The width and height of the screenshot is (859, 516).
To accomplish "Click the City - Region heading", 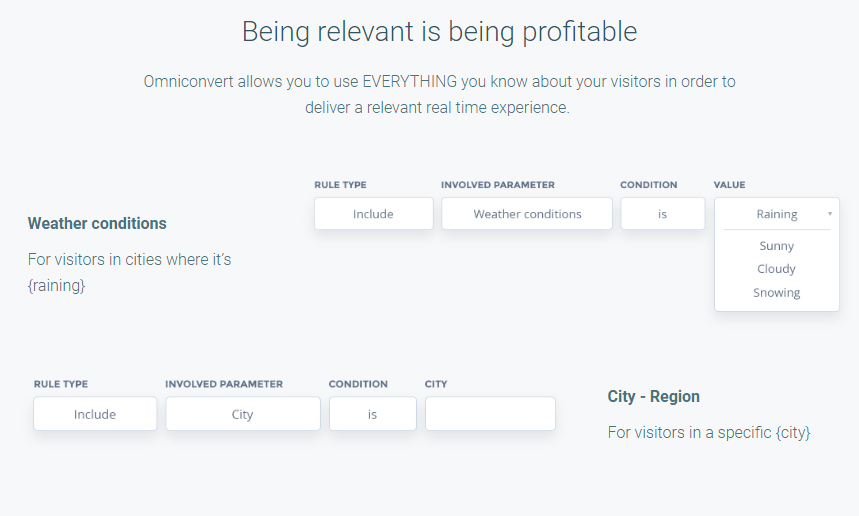I will 654,397.
